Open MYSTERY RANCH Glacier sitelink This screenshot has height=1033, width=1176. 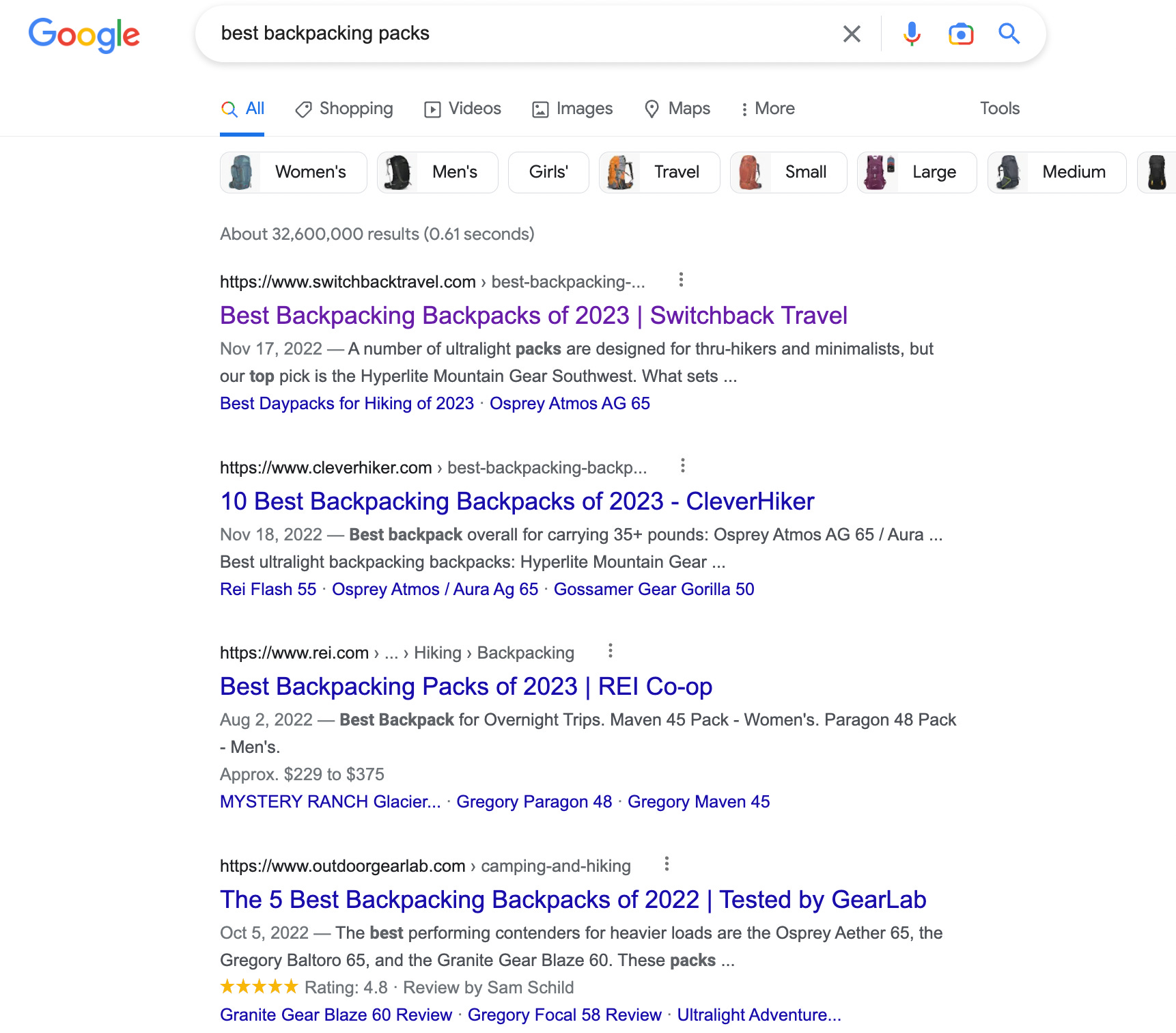point(331,802)
